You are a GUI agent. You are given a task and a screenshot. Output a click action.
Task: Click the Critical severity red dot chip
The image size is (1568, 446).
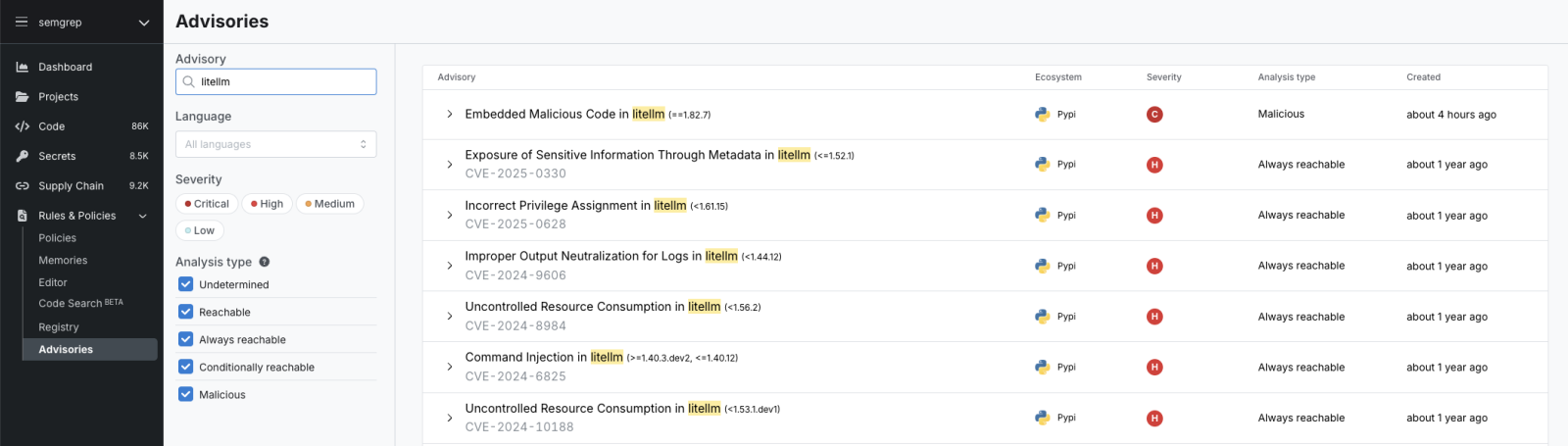point(207,204)
